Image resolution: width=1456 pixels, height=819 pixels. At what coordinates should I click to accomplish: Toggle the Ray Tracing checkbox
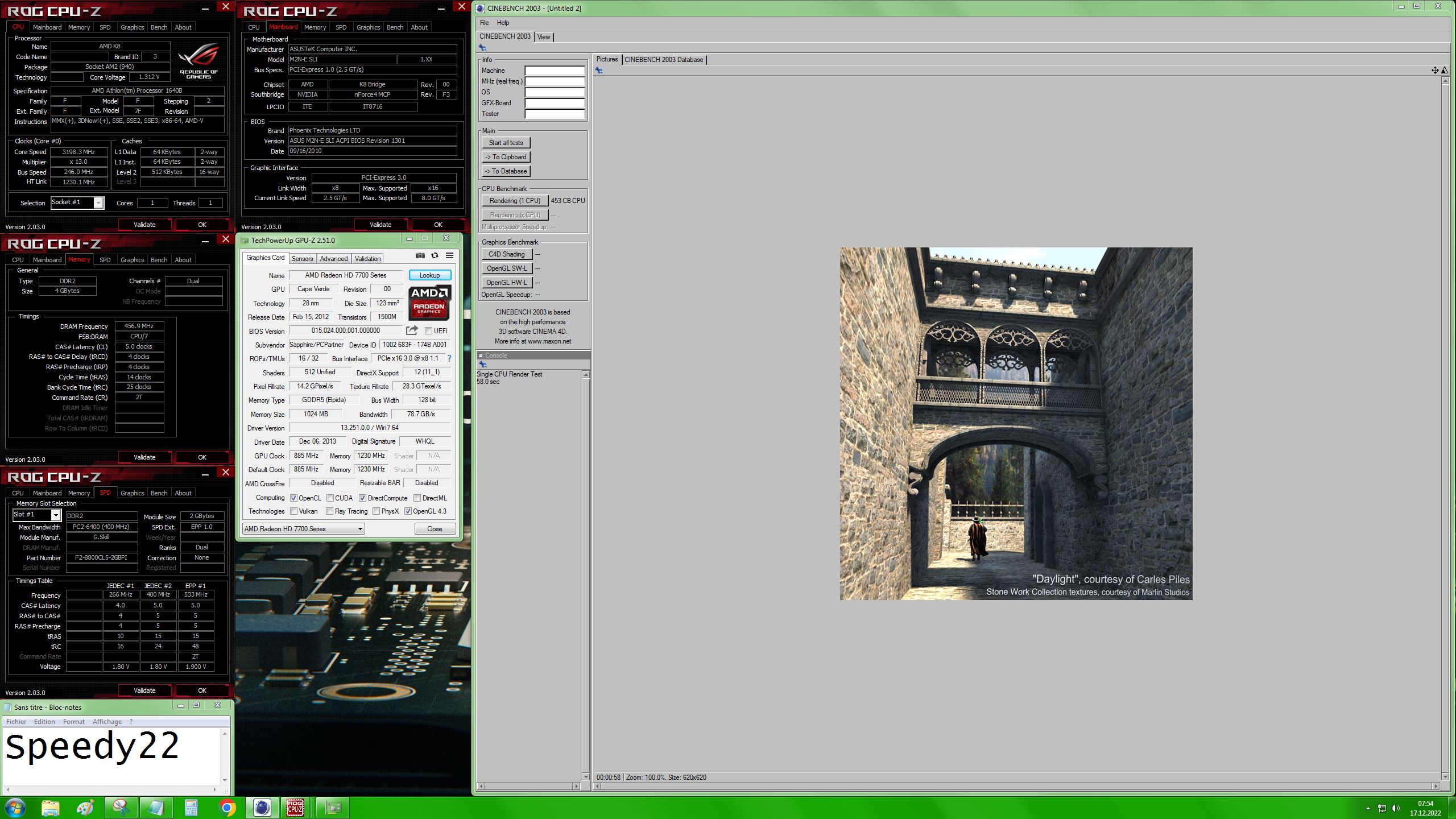pyautogui.click(x=329, y=511)
